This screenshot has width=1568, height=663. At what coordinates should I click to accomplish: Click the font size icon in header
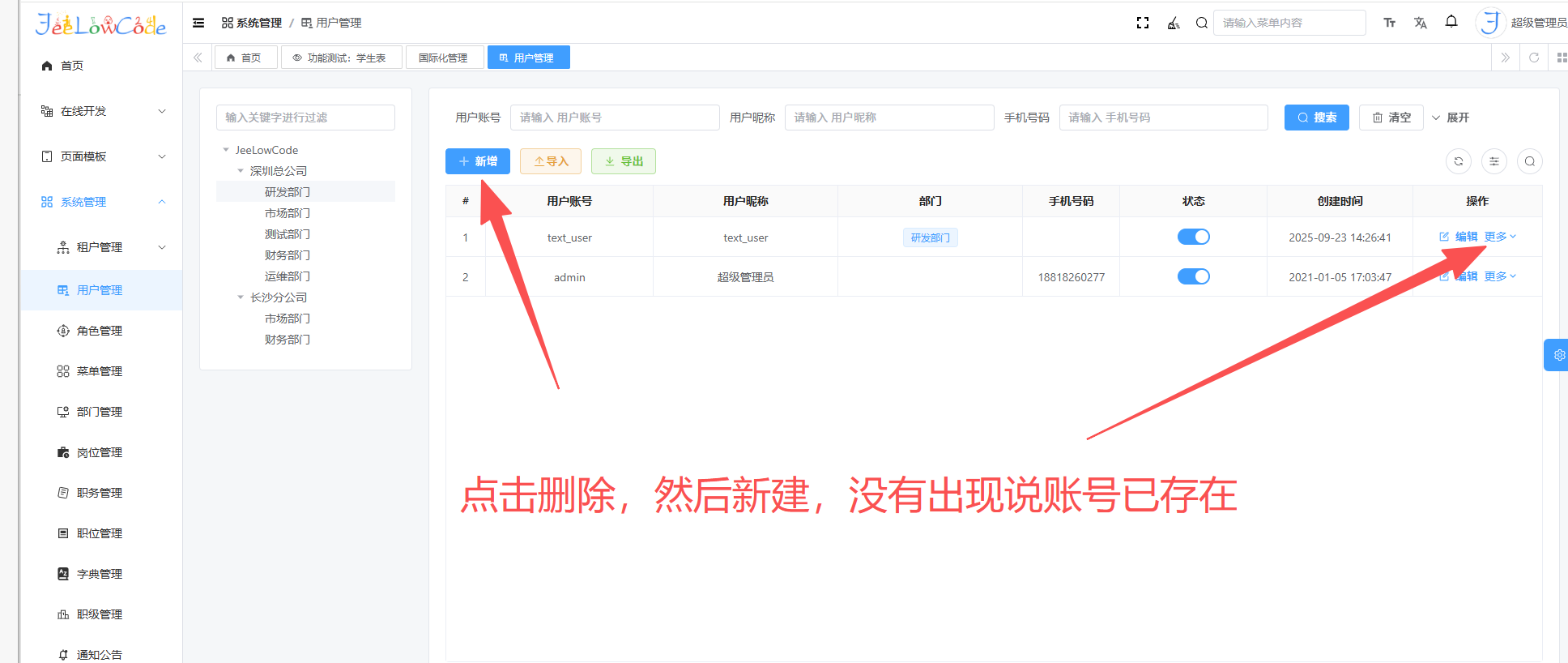point(1390,23)
